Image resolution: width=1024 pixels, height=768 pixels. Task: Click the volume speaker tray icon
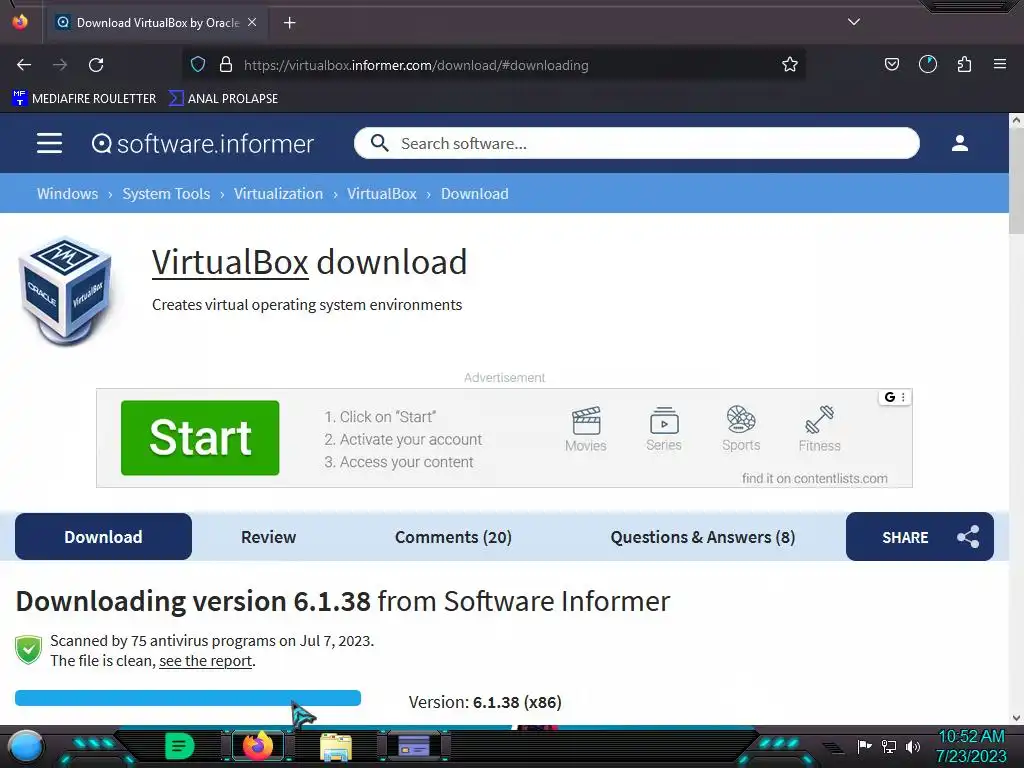pos(913,746)
